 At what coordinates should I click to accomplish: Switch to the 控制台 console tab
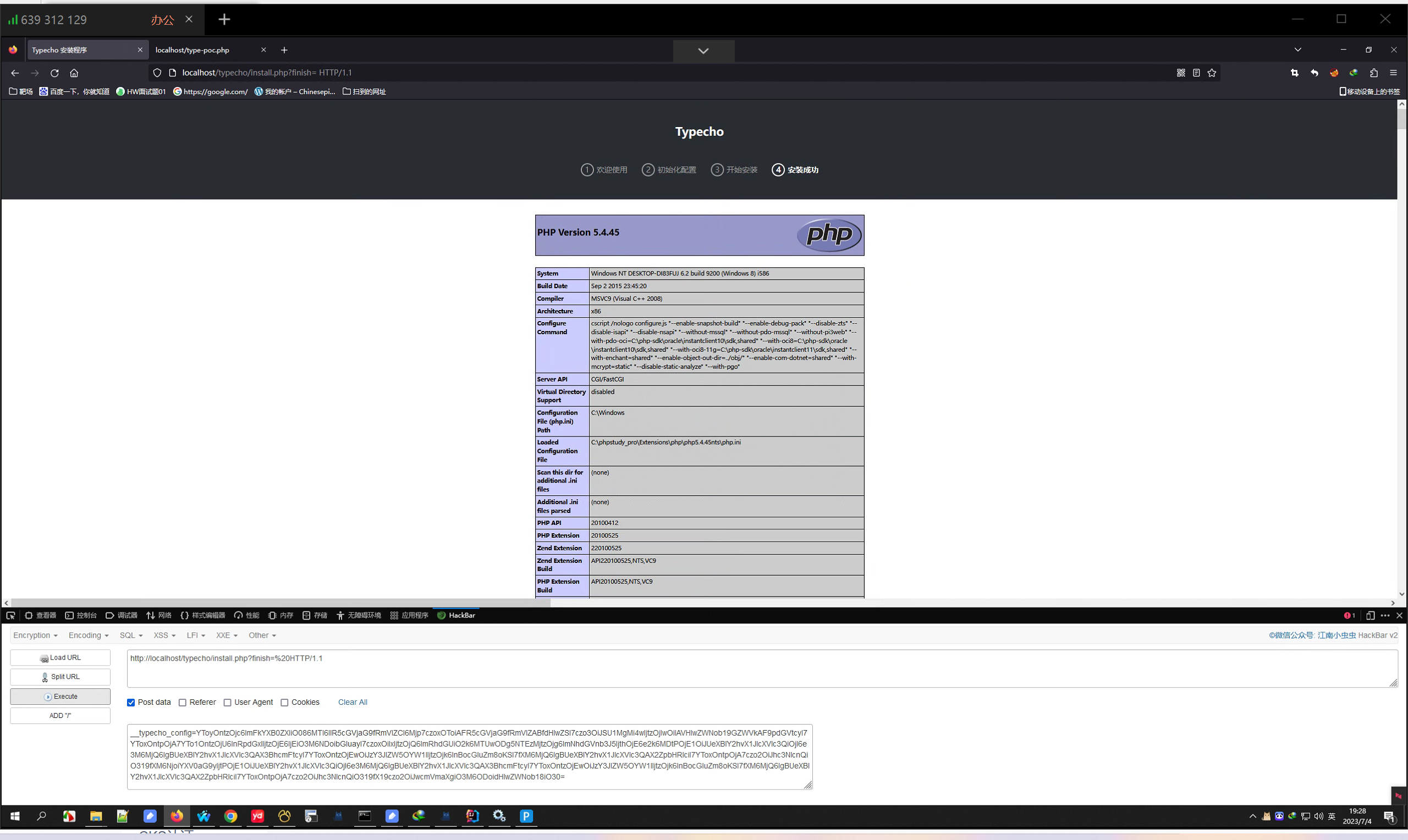coord(81,615)
